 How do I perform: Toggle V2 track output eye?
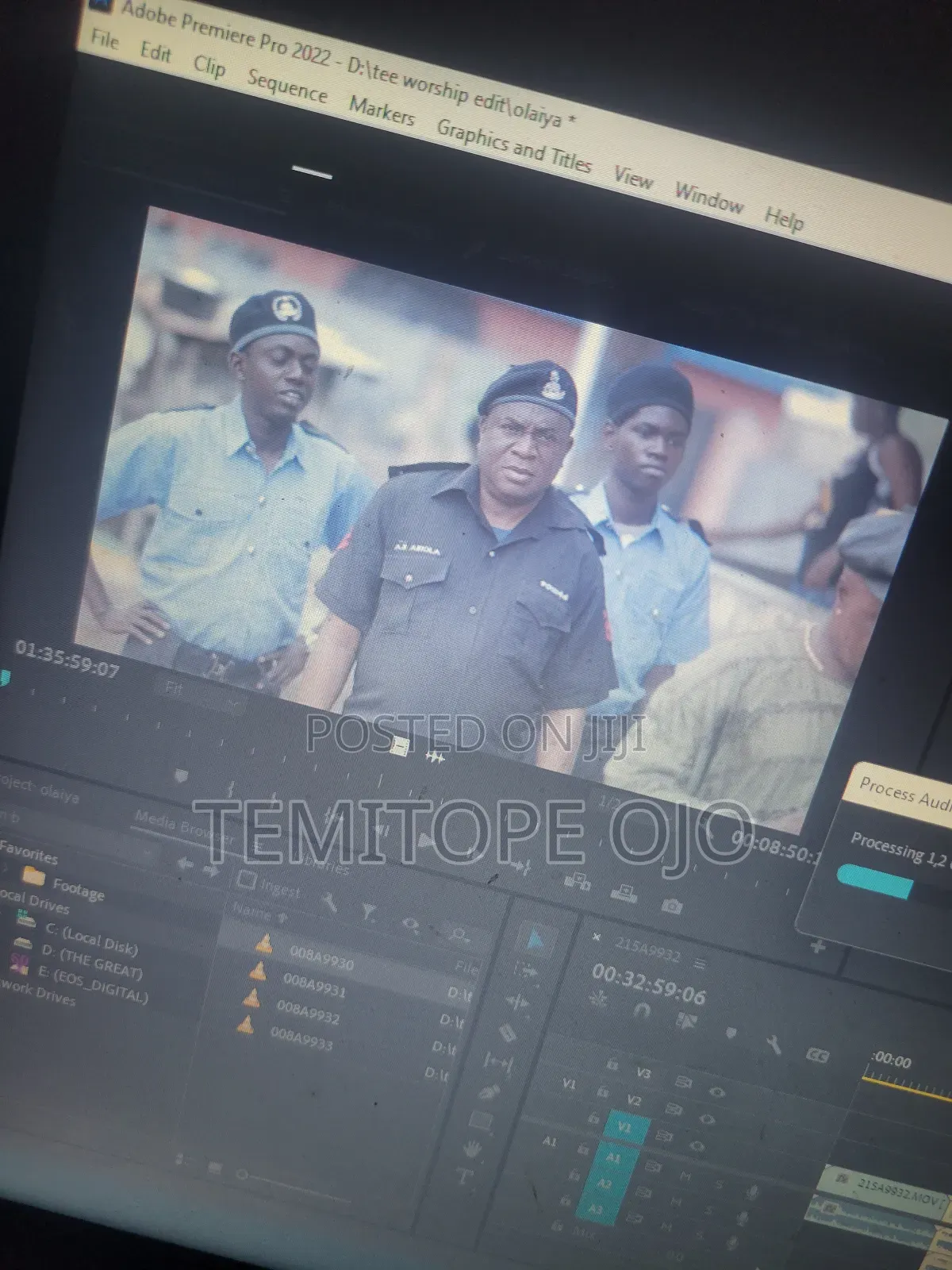point(707,1119)
